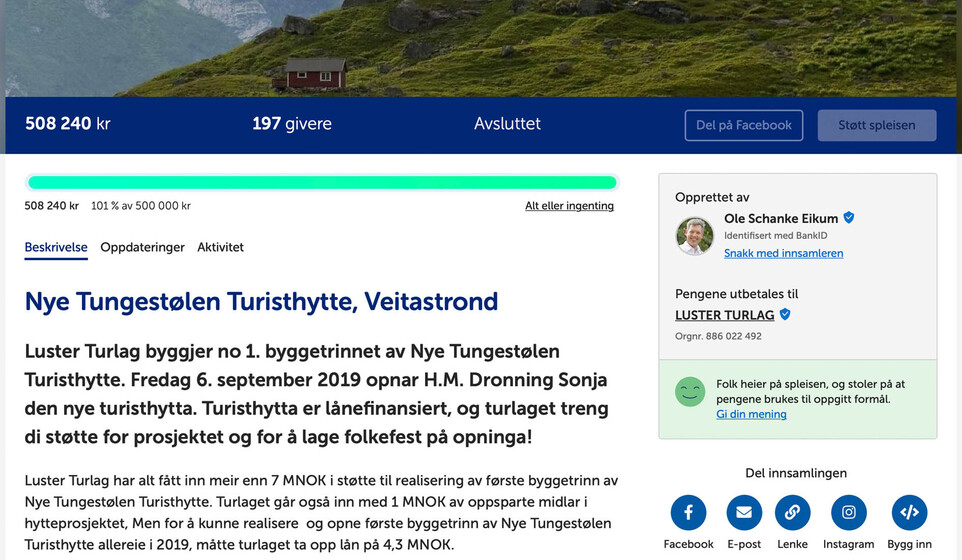
Task: Copy link with the Lenke icon
Action: click(x=793, y=512)
